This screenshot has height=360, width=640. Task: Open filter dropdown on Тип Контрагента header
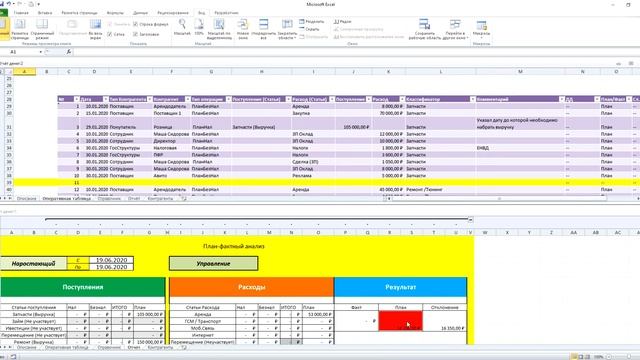149,99
